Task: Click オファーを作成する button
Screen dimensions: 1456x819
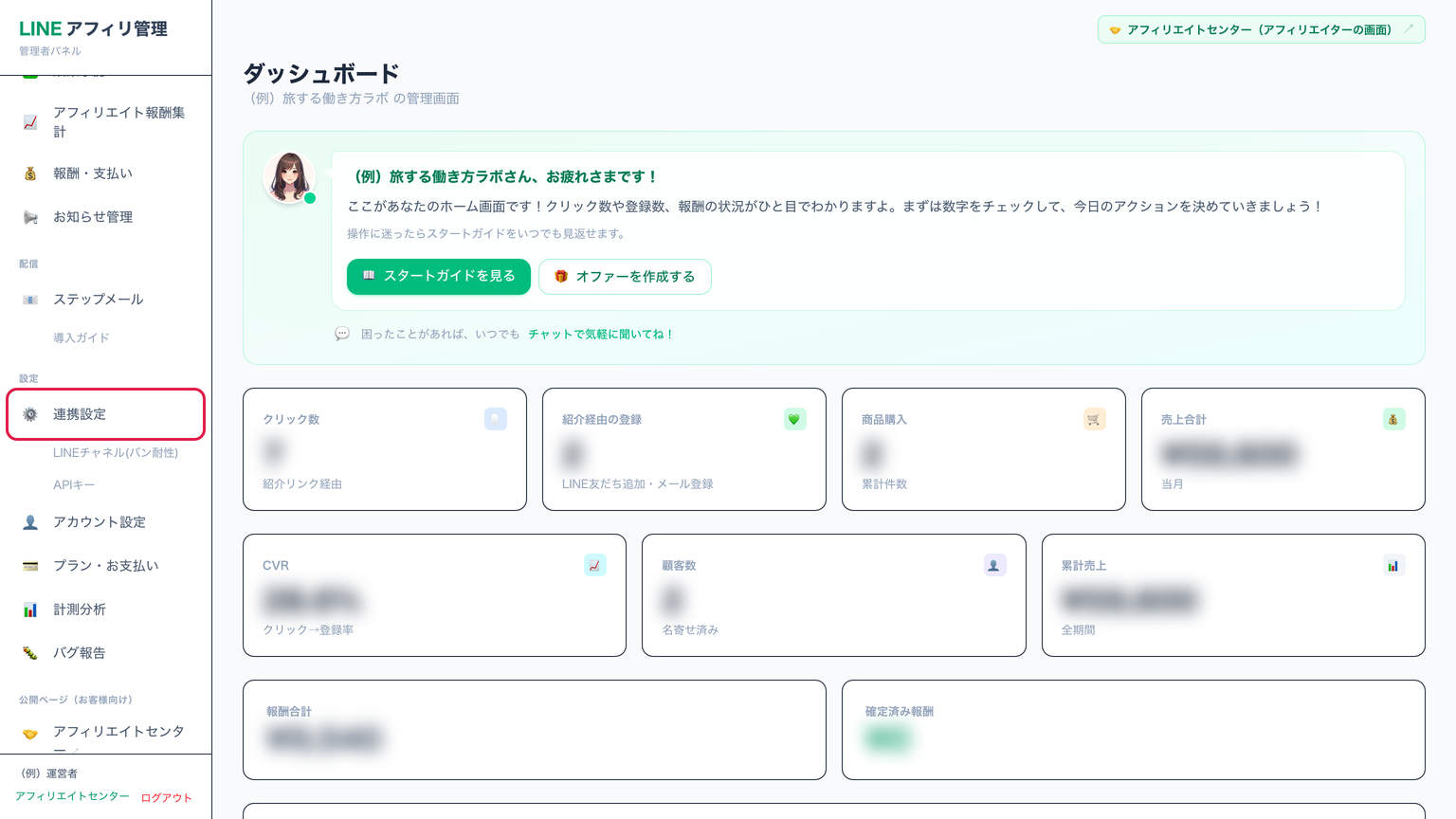Action: [625, 277]
